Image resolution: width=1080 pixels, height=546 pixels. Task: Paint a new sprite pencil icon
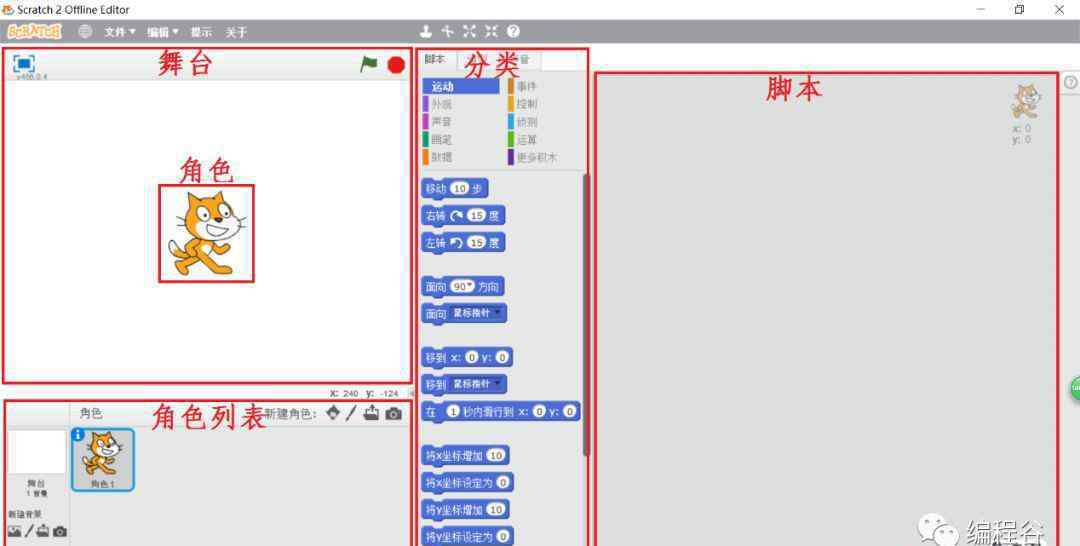[x=352, y=412]
